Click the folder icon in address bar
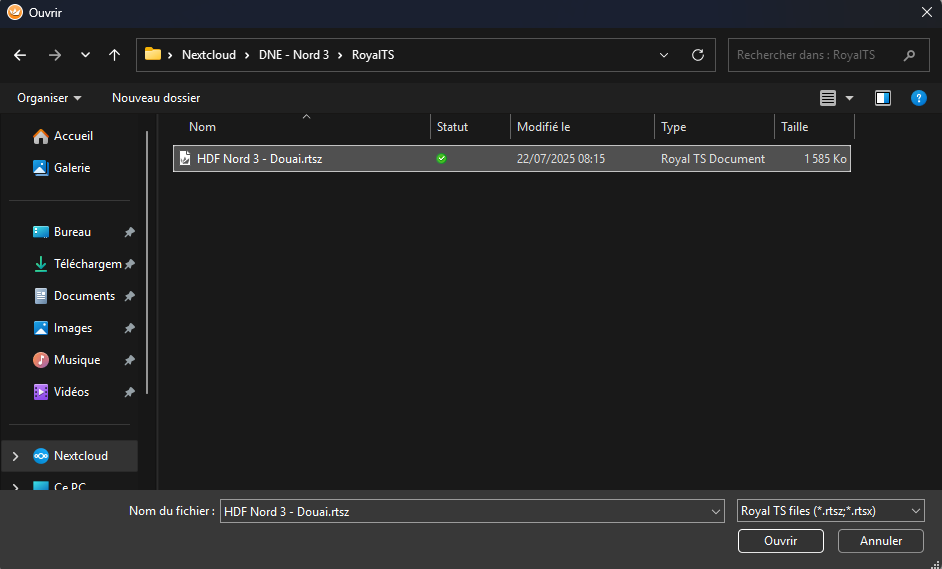 point(153,54)
